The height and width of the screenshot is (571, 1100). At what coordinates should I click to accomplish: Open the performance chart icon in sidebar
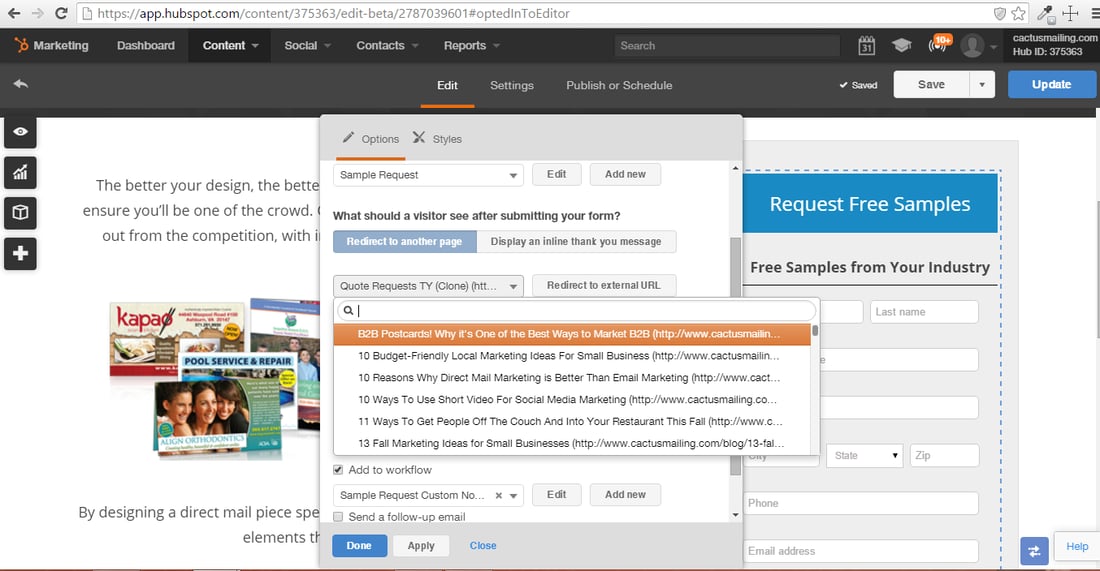tap(20, 173)
